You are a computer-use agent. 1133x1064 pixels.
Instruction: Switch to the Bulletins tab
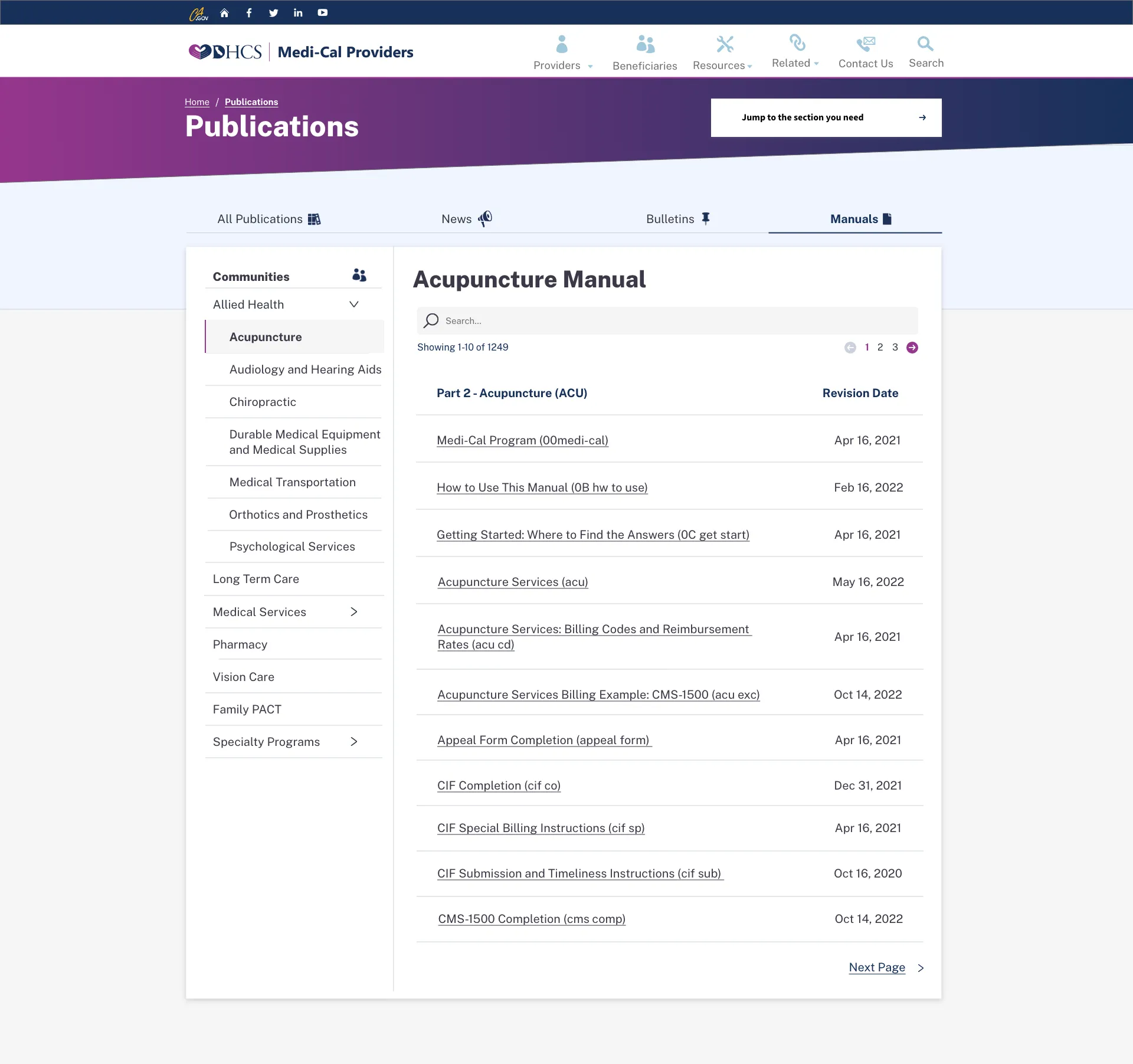tap(677, 219)
